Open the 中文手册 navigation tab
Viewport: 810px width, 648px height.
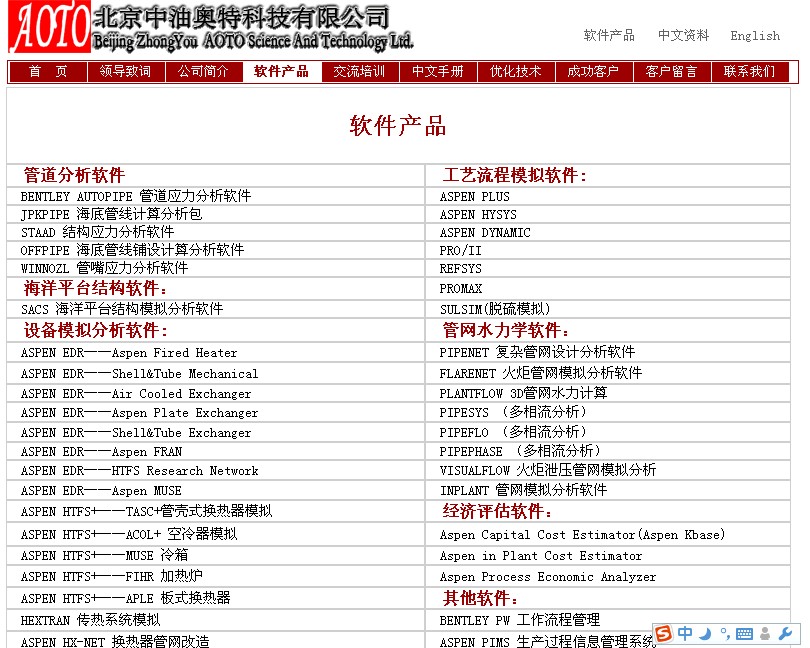(438, 71)
